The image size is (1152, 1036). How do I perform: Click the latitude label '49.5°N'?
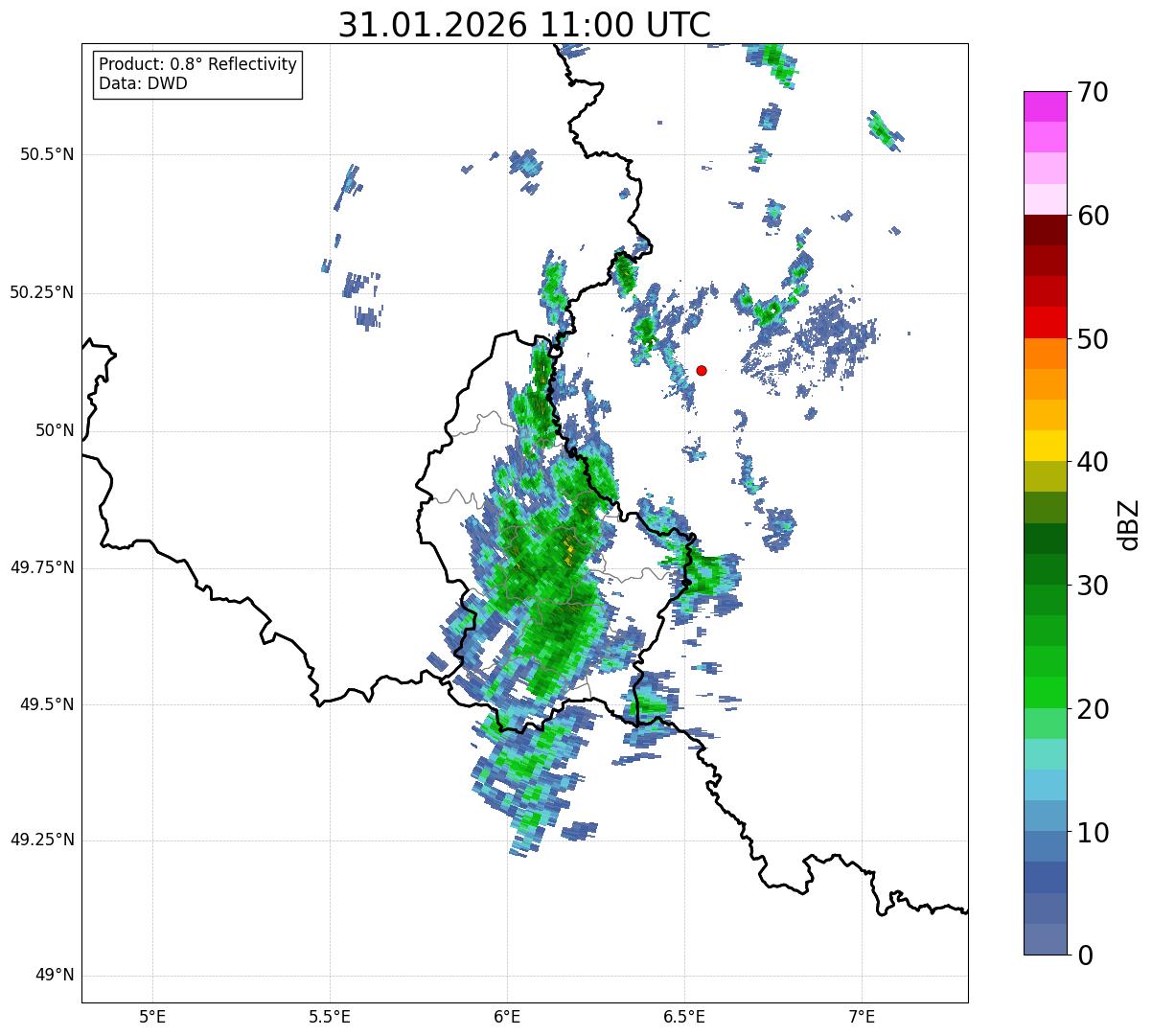click(x=47, y=704)
